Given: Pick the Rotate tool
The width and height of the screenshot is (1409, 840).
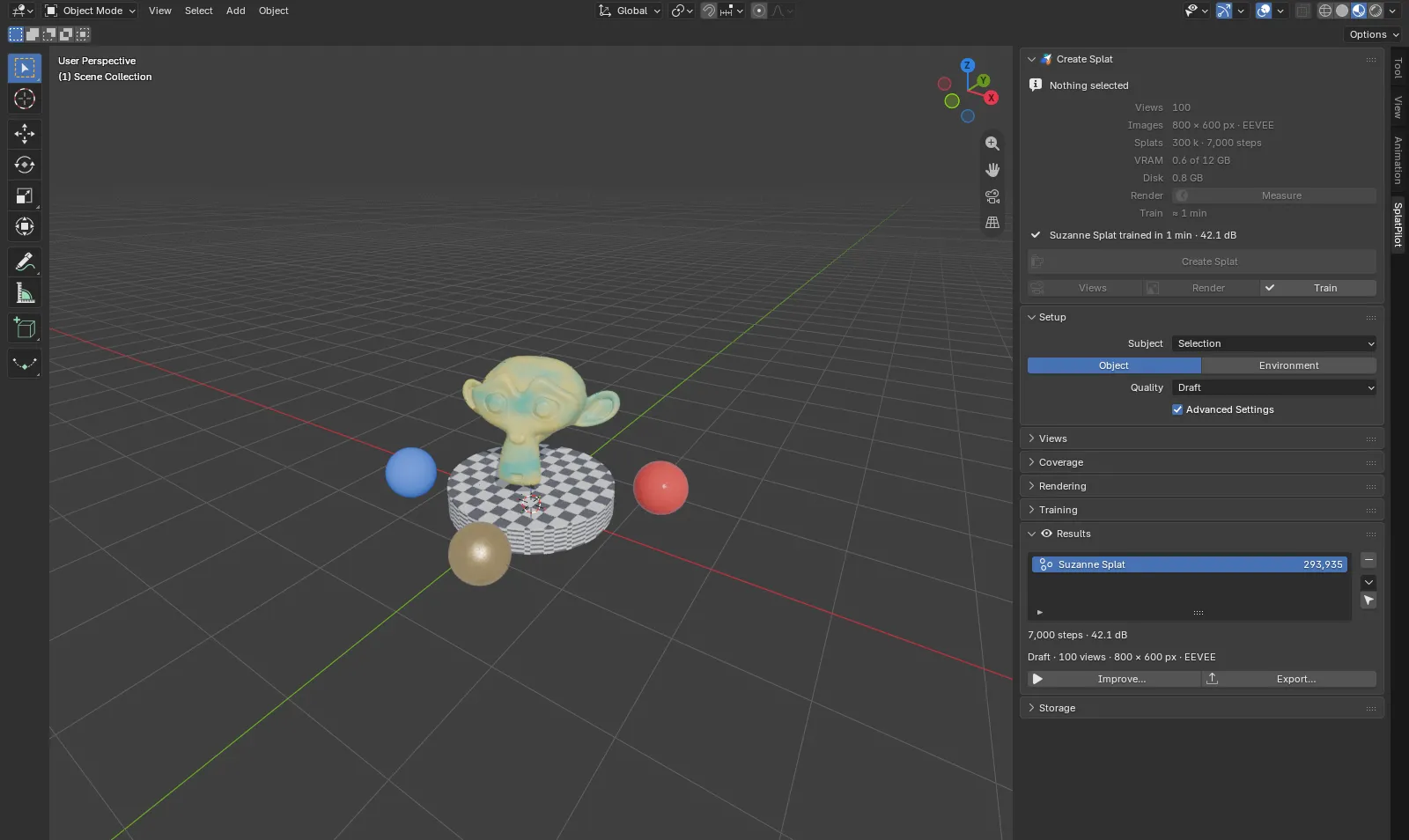Looking at the screenshot, I should pyautogui.click(x=25, y=165).
